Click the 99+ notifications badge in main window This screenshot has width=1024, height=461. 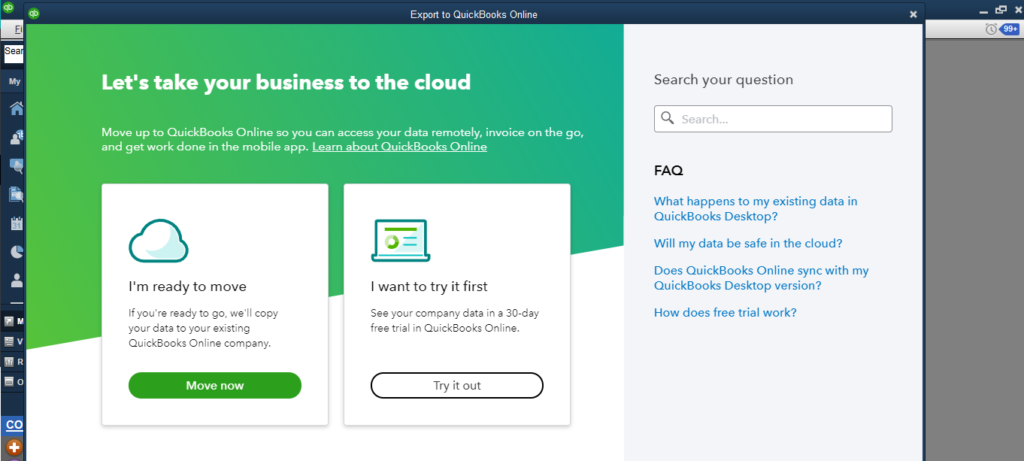tap(1010, 29)
